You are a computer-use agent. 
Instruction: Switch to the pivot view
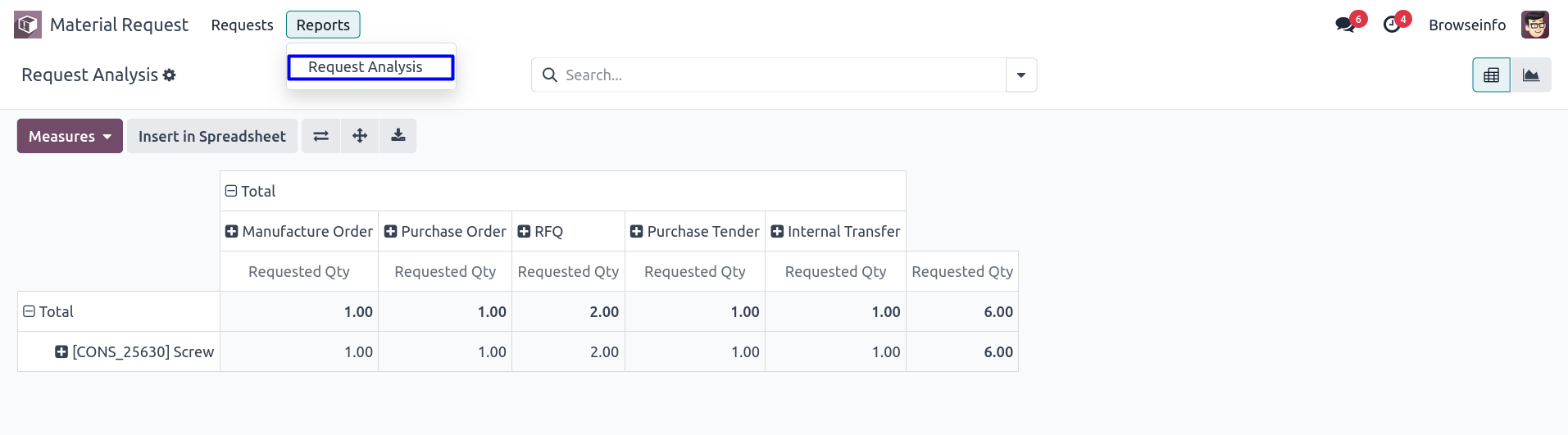(1491, 75)
